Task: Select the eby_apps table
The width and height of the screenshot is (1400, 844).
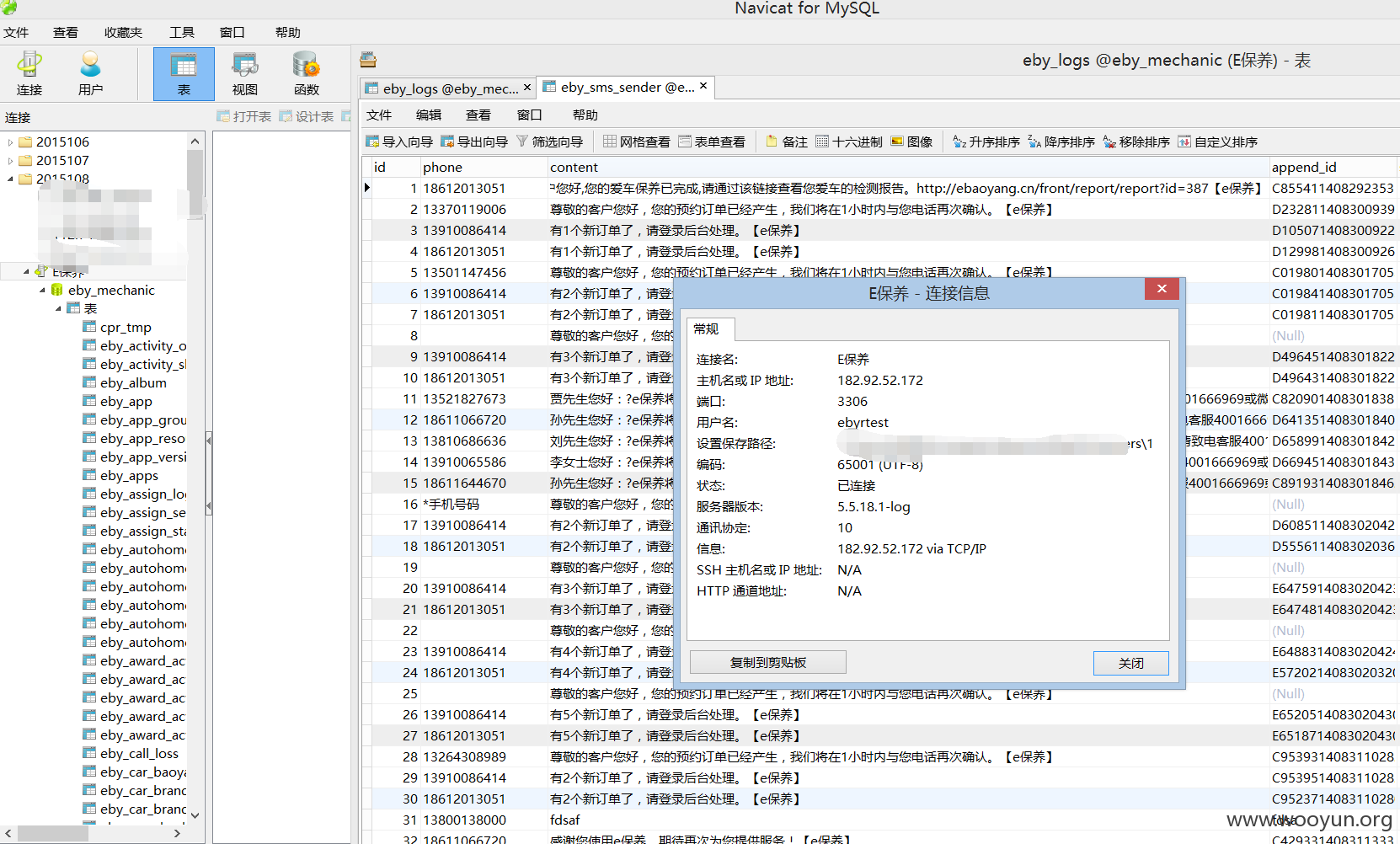Action: tap(129, 475)
